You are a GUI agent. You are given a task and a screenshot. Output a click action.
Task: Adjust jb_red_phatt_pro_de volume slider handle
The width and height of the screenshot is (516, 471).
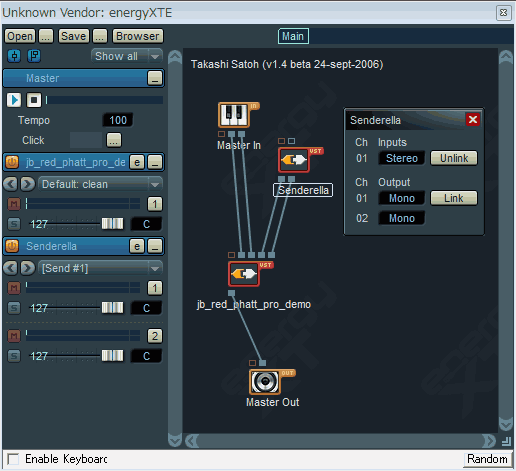point(112,224)
